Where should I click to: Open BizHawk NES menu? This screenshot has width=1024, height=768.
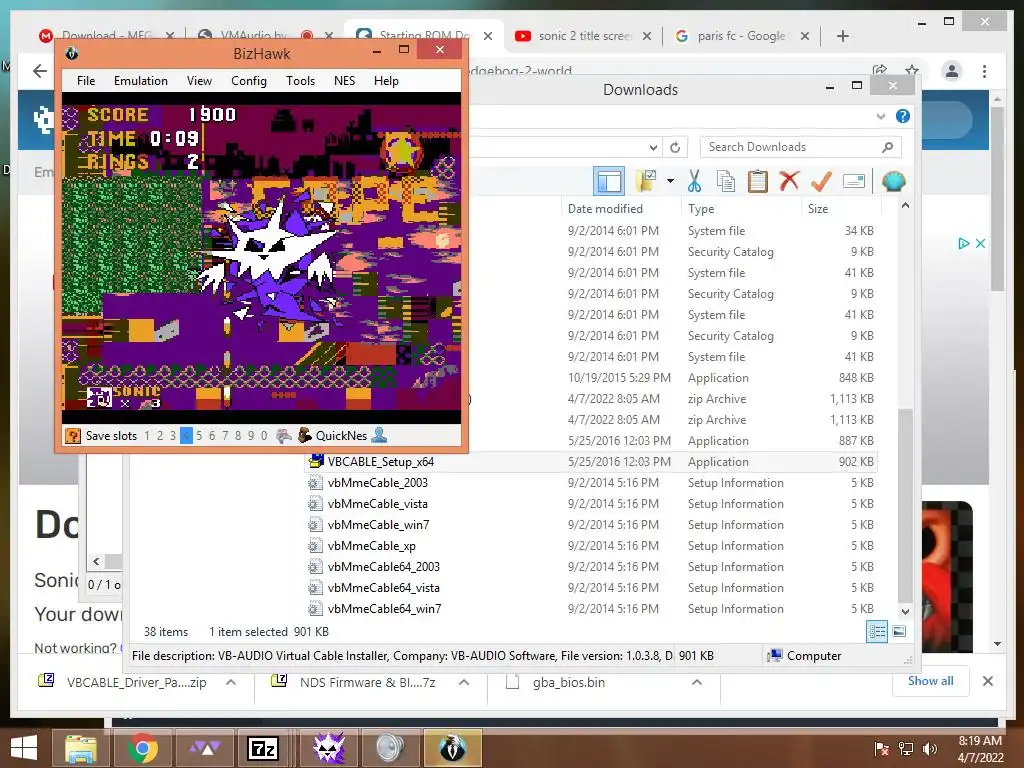click(344, 80)
